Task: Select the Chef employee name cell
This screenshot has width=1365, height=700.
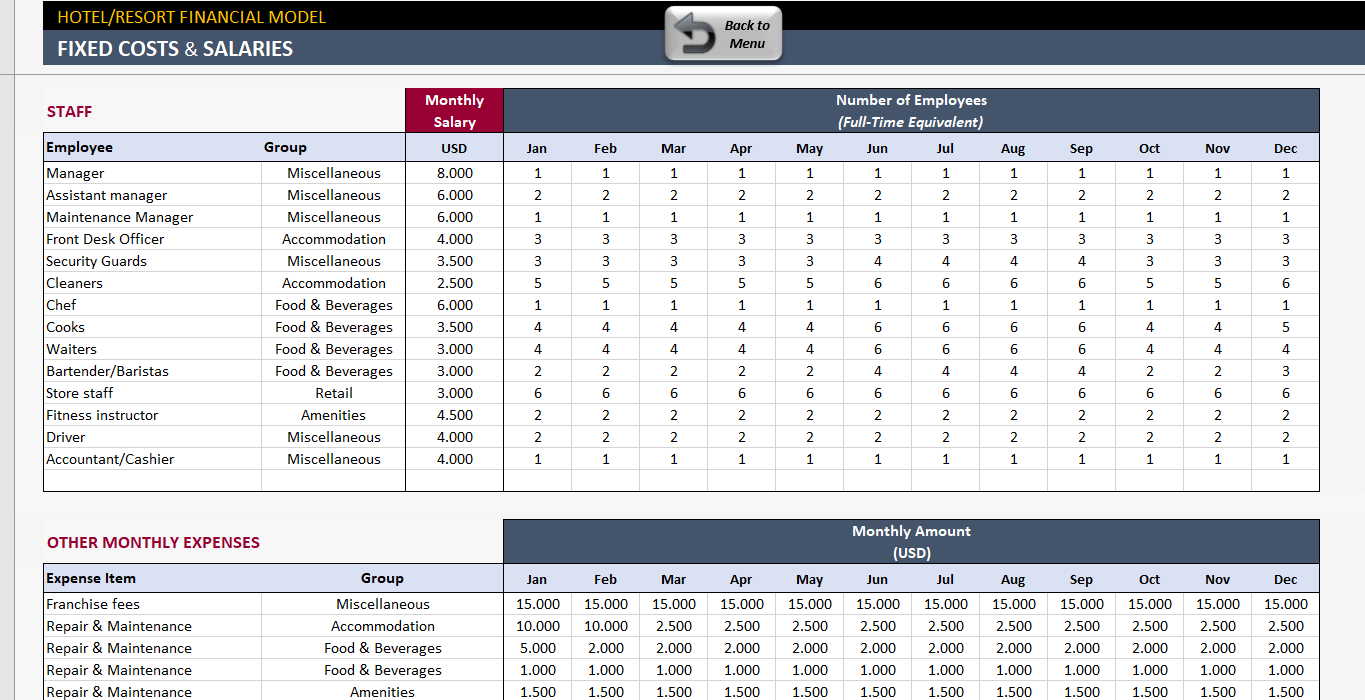Action: (x=152, y=305)
